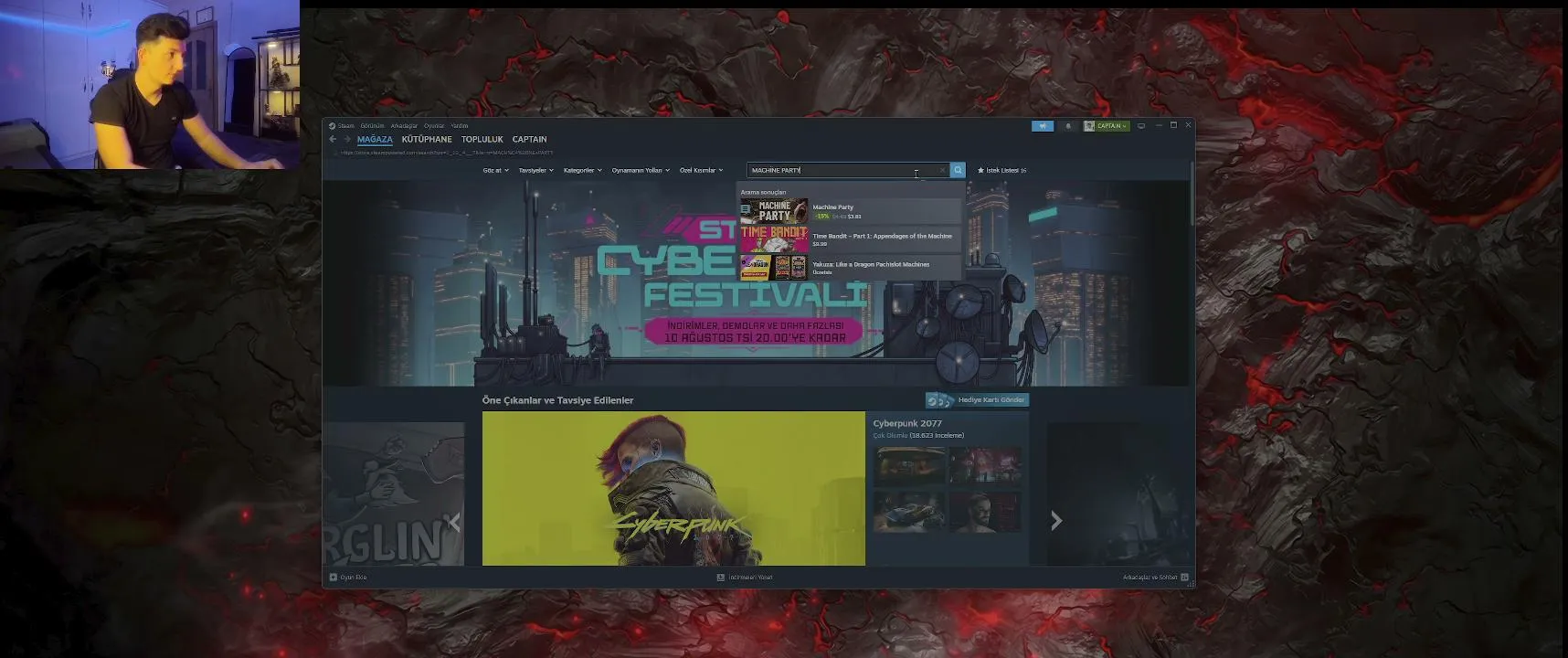The height and width of the screenshot is (658, 1568).
Task: Open the Yardım menu
Action: point(460,126)
